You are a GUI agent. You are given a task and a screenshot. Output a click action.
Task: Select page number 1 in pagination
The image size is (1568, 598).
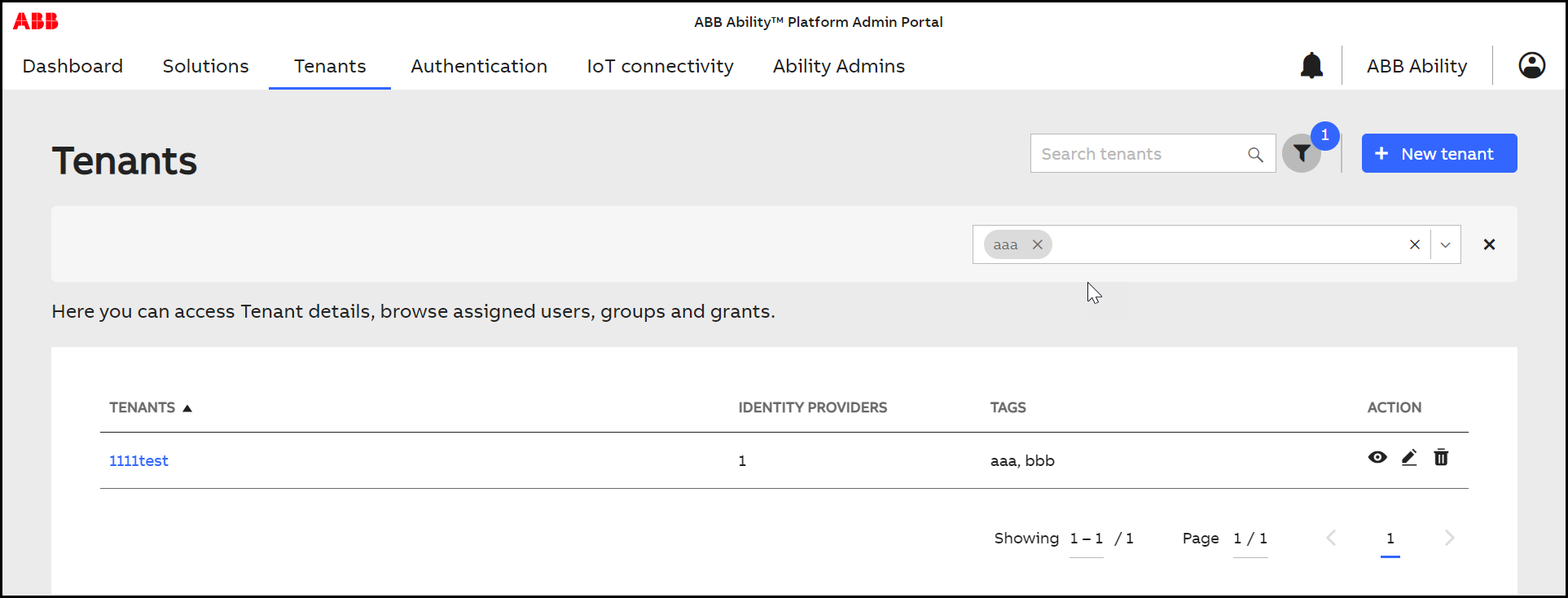1390,539
